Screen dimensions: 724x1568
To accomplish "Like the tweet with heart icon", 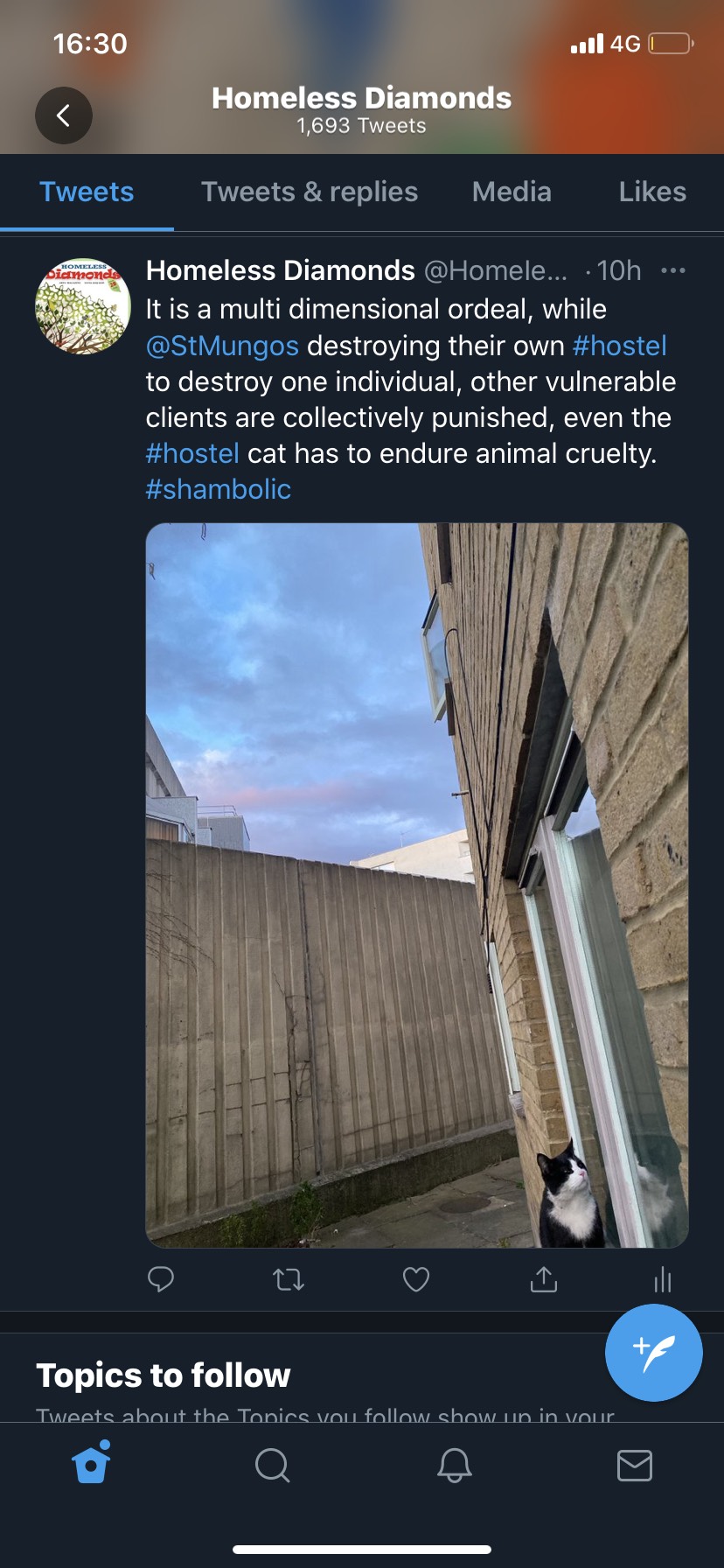I will [x=415, y=1280].
